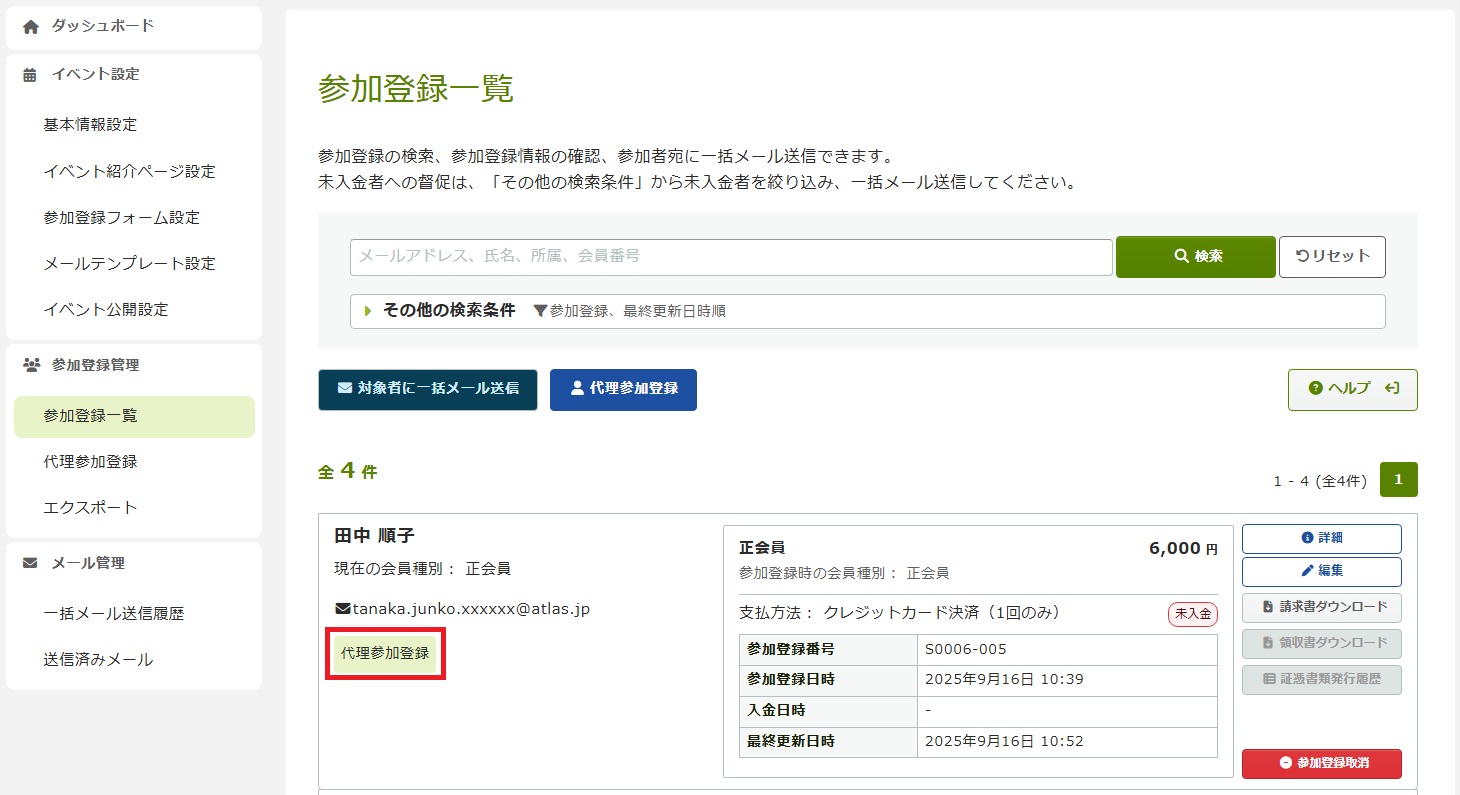The height and width of the screenshot is (795, 1460).
Task: Click the 詳細 info button for 田中 順子
Action: coord(1321,538)
